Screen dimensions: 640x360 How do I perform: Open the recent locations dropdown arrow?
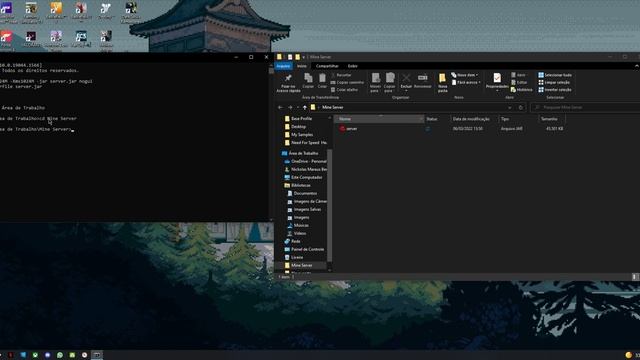(298, 107)
